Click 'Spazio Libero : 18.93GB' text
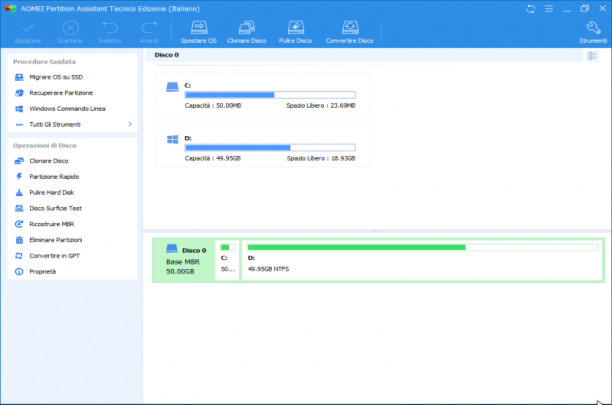Image resolution: width=612 pixels, height=405 pixels. point(321,158)
